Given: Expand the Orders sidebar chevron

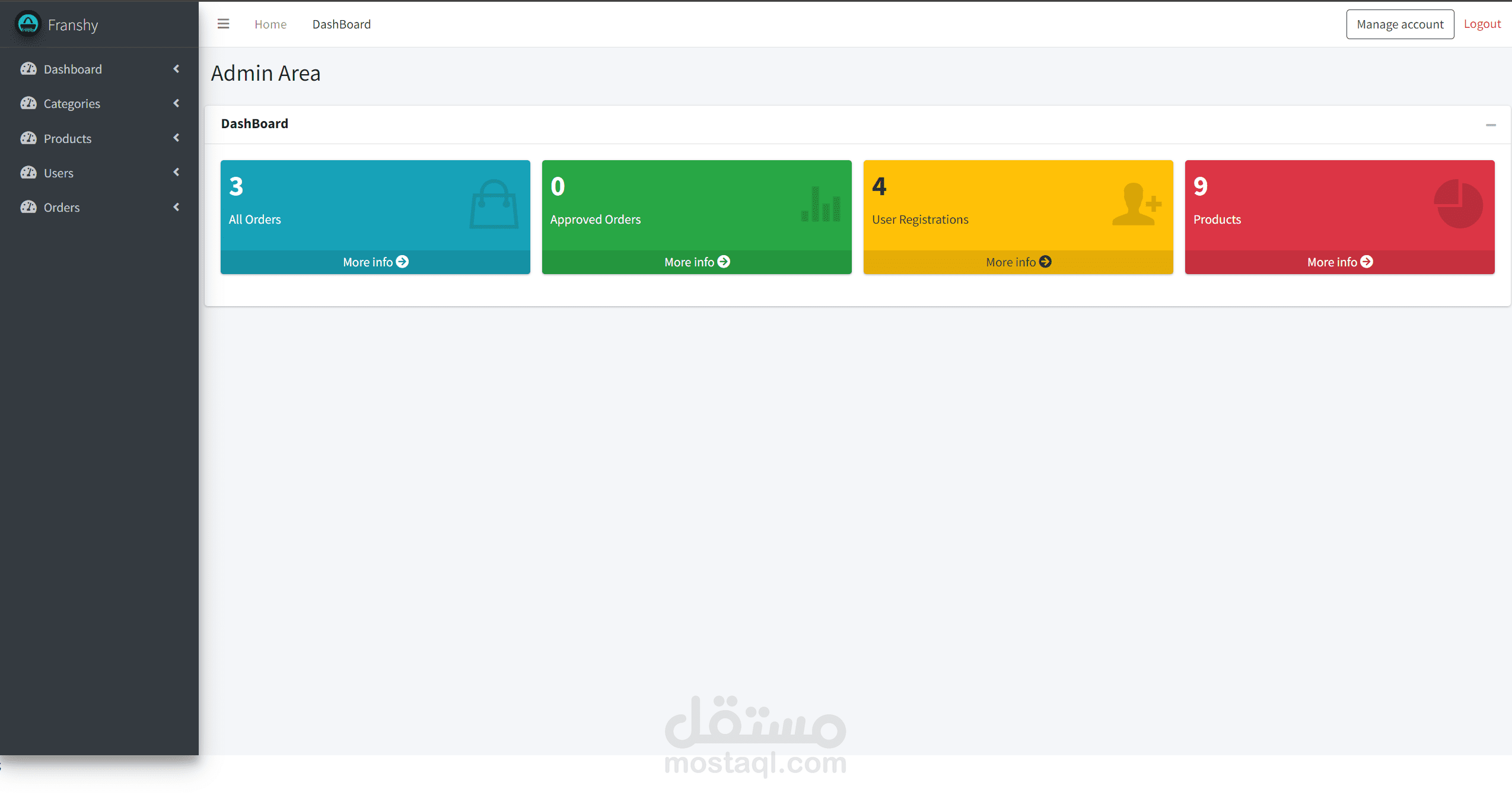Looking at the screenshot, I should coord(176,207).
